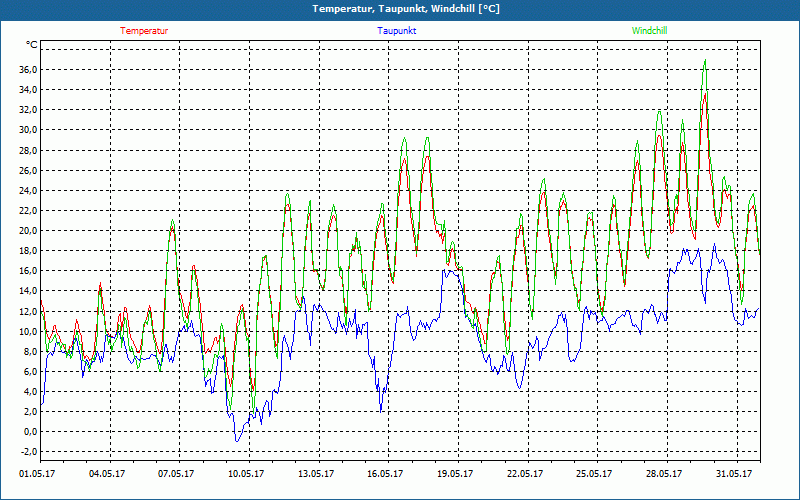Screen dimensions: 800x500
Task: Click the 07.05.17 date label
Action: pyautogui.click(x=176, y=474)
